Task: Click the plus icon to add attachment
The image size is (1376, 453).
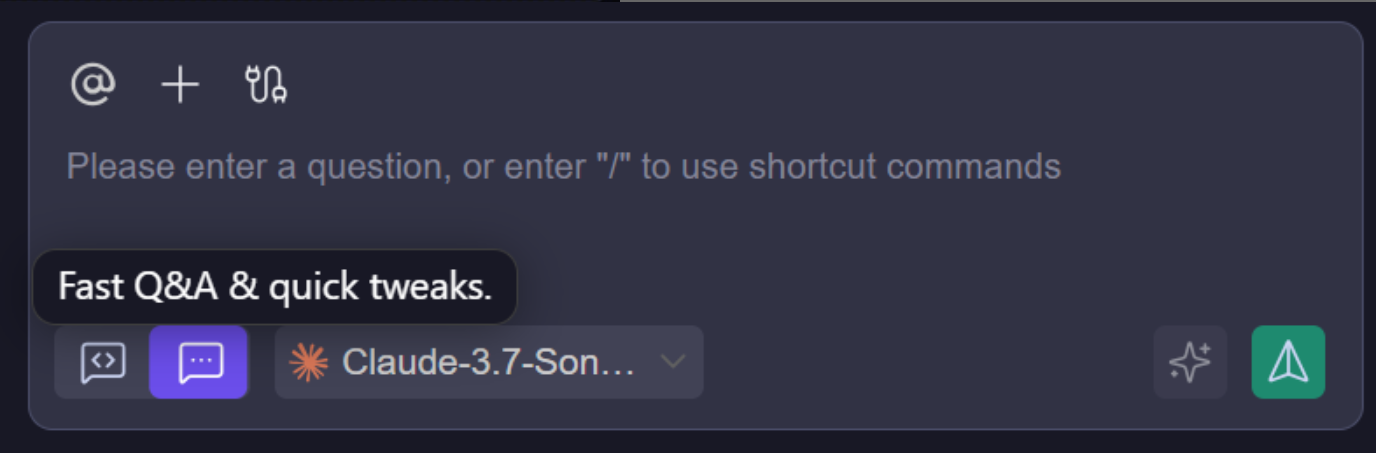Action: point(180,85)
